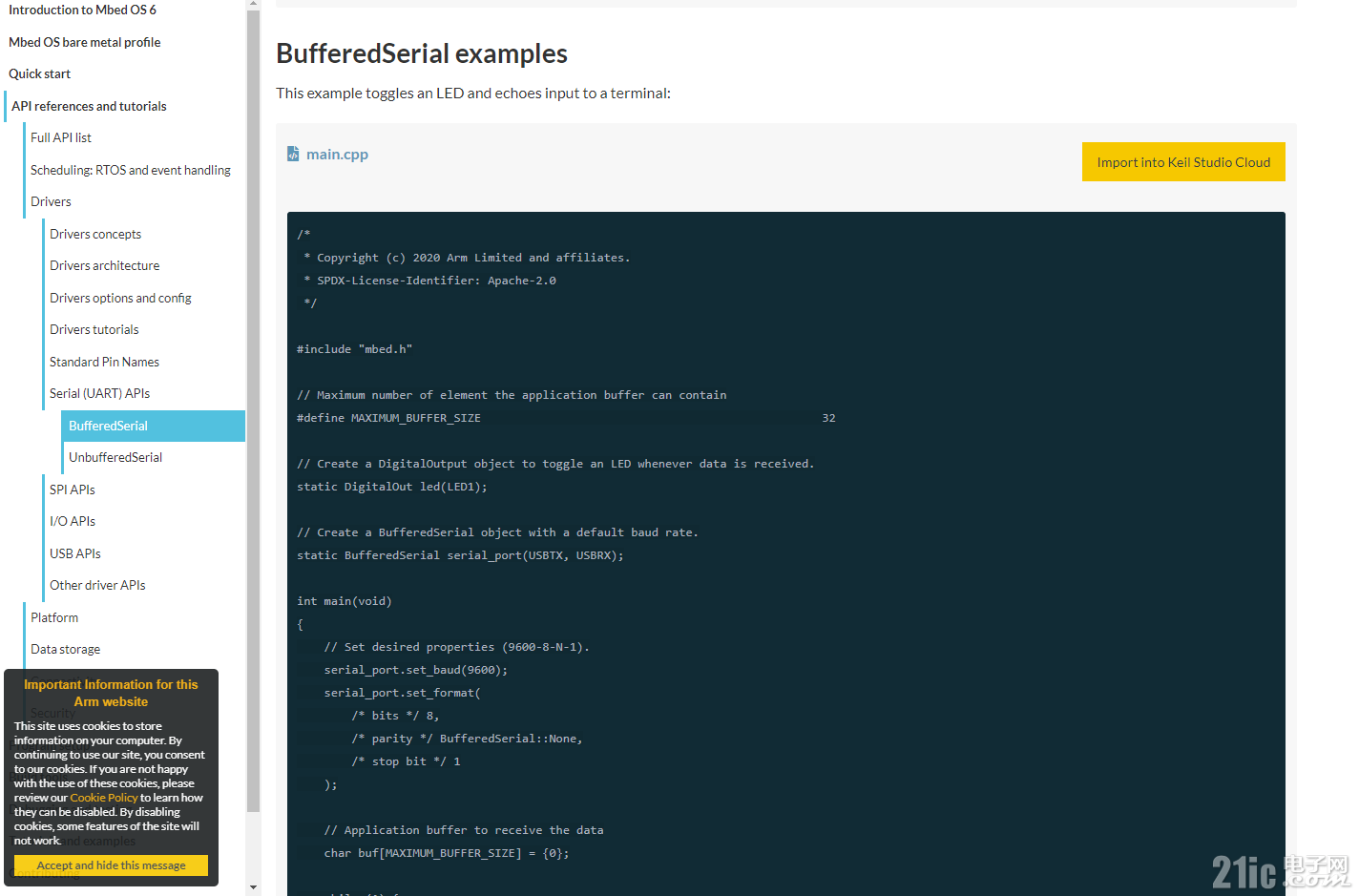The height and width of the screenshot is (896, 1359).
Task: Open Introduction to Mbed OS 6
Action: [82, 10]
